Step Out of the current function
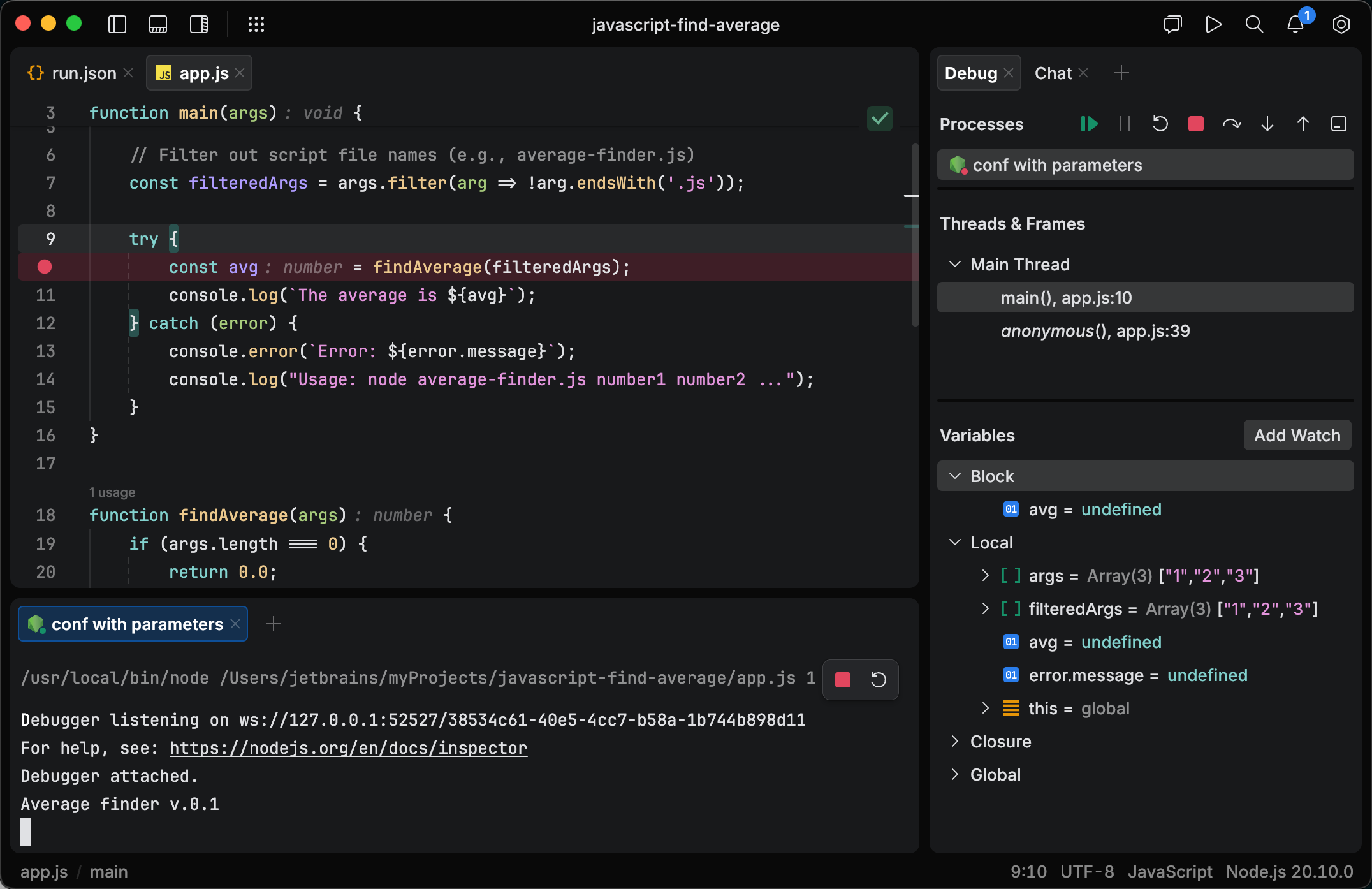 tap(1303, 124)
